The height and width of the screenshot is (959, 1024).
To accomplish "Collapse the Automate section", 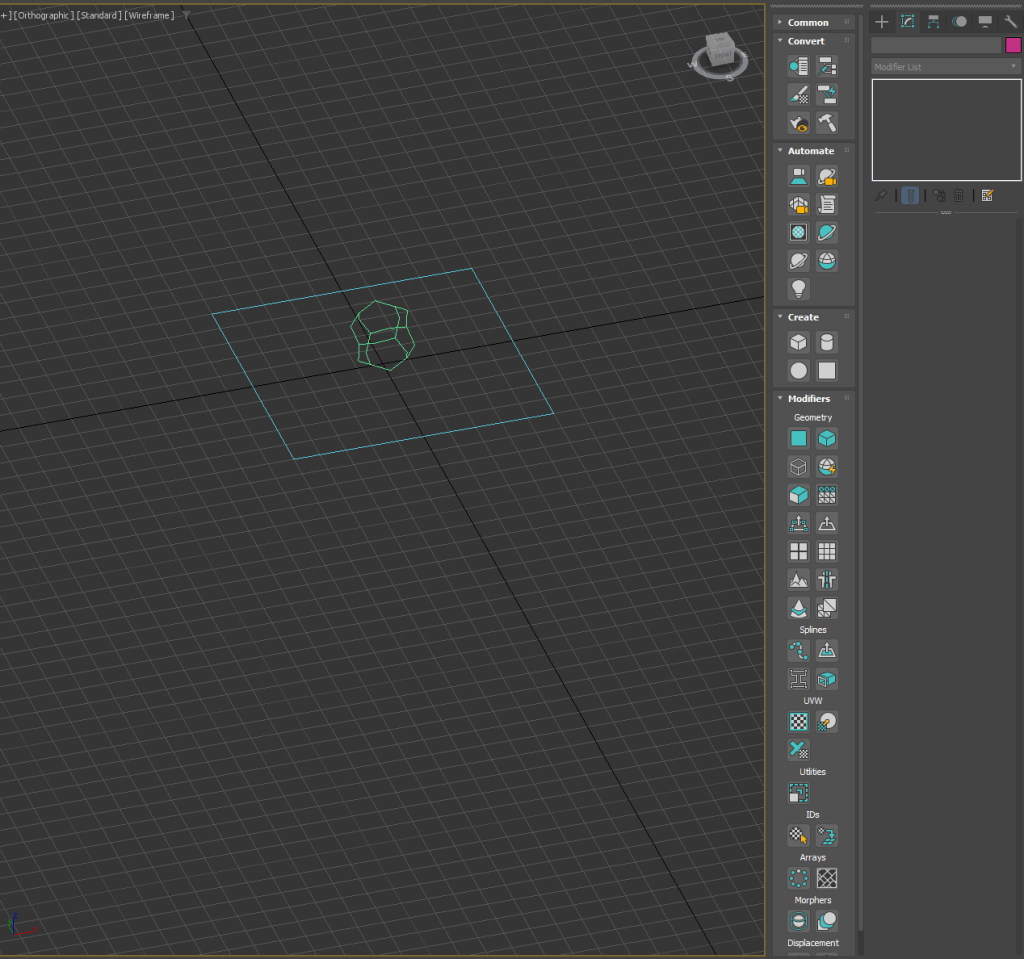I will (x=810, y=151).
